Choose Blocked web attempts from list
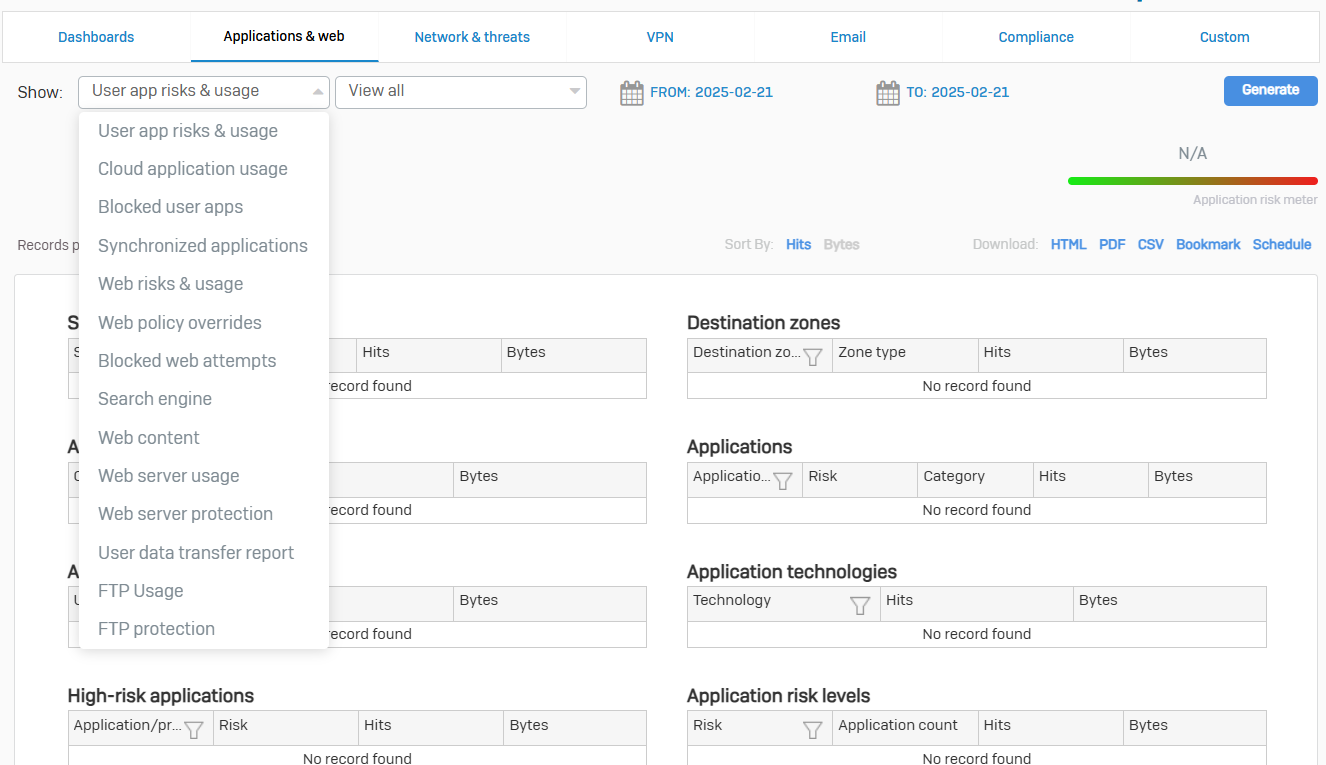Image resolution: width=1326 pixels, height=765 pixels. click(x=187, y=361)
